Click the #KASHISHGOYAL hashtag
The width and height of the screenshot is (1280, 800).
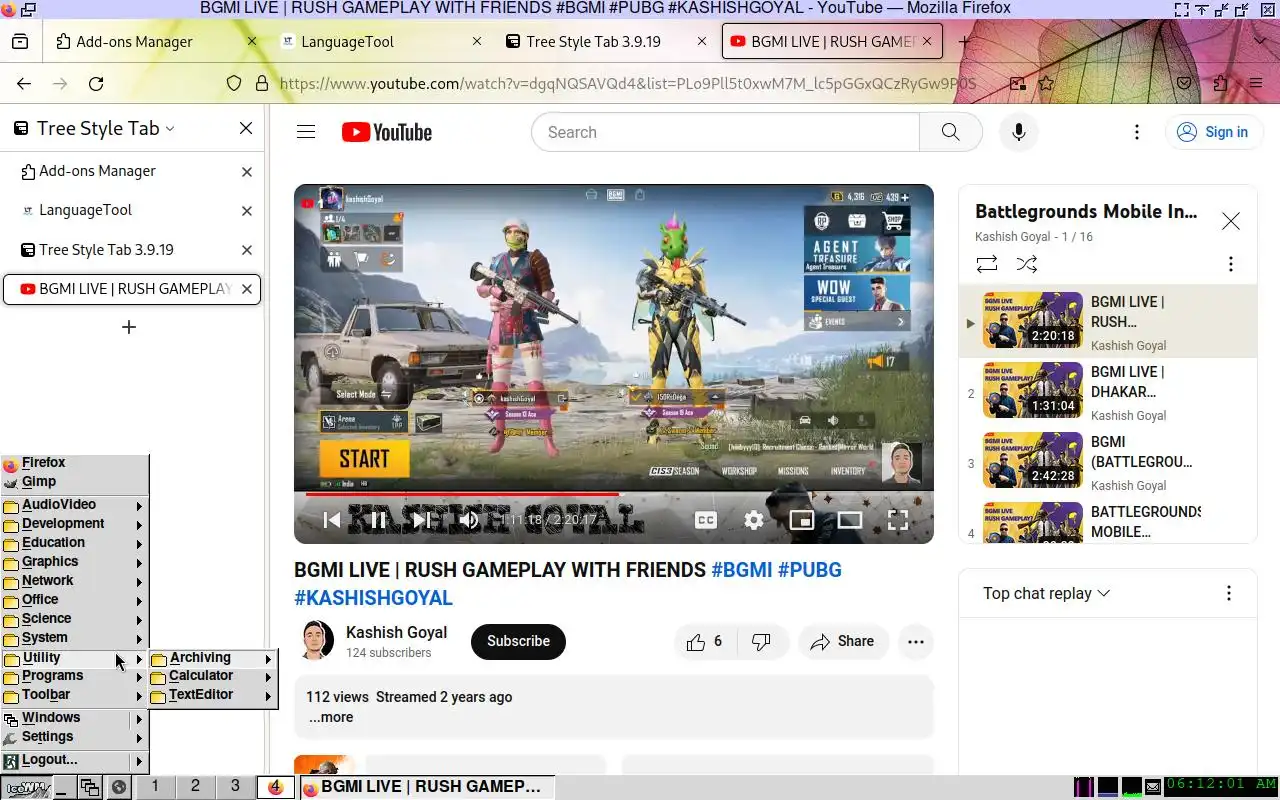tap(373, 598)
